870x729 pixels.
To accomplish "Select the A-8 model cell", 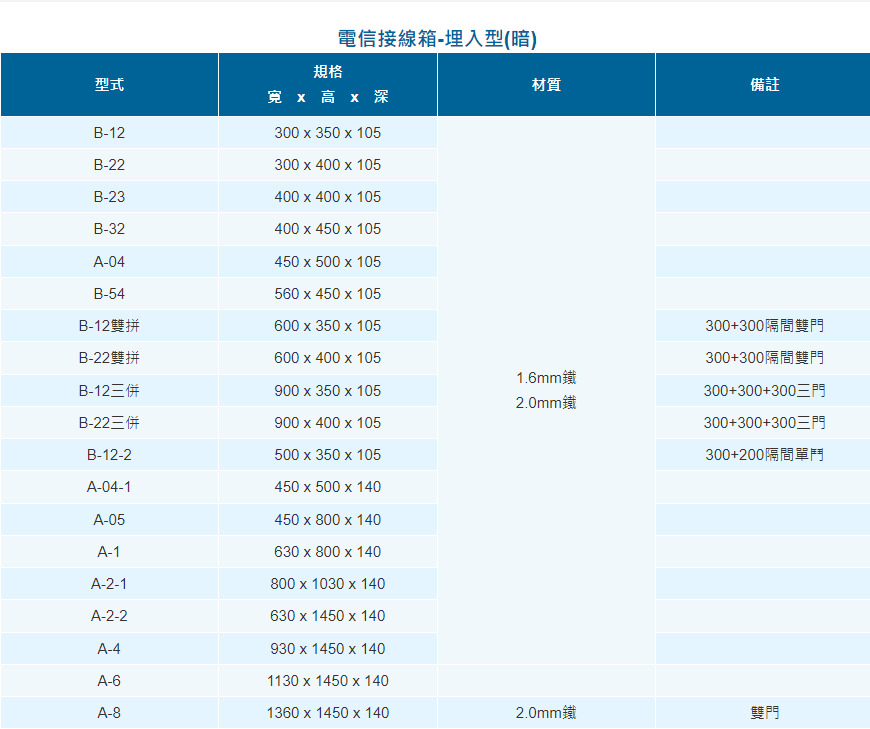I will 109,713.
